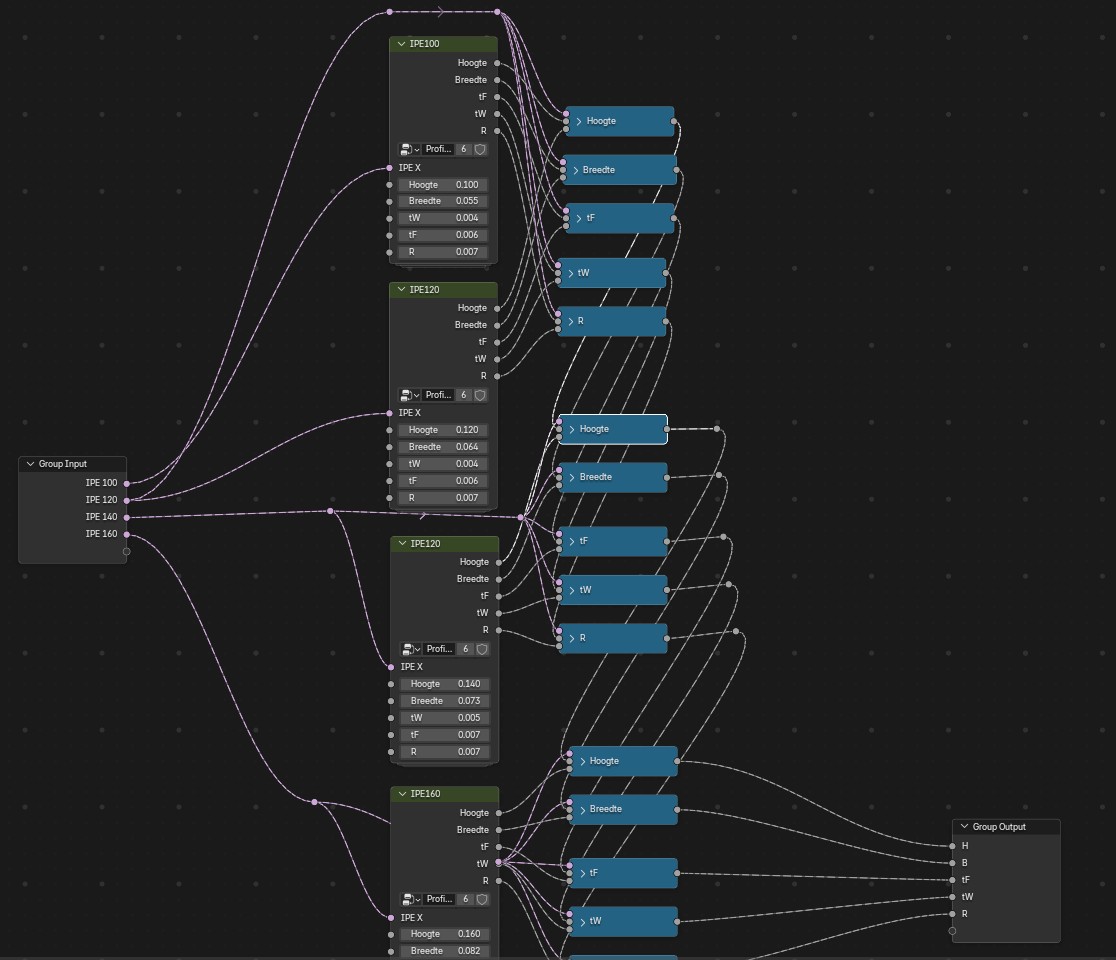This screenshot has width=1116, height=960.
Task: Select the Hoogte 0.140 value field
Action: coord(444,684)
